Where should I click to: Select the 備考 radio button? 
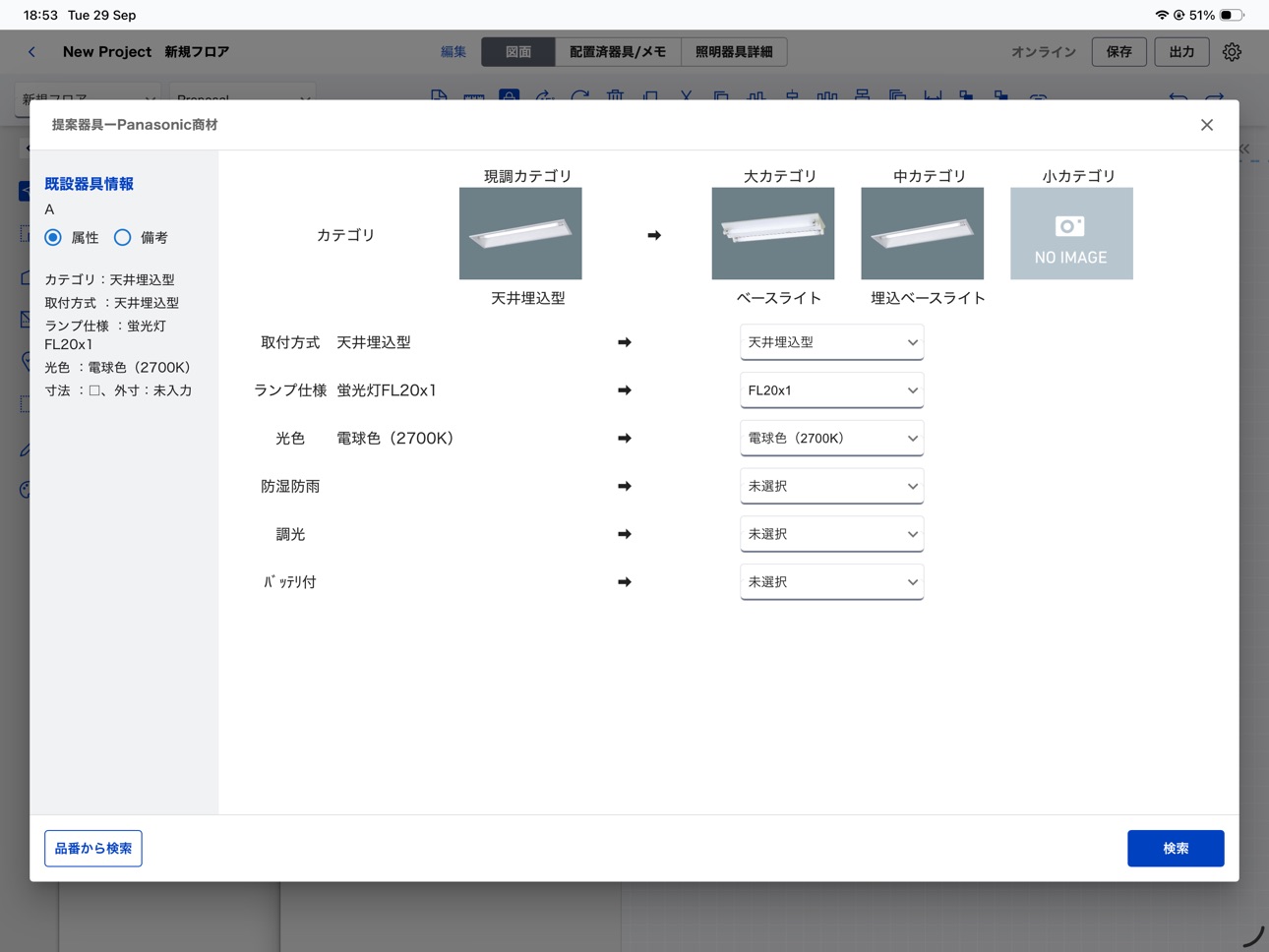(x=122, y=237)
